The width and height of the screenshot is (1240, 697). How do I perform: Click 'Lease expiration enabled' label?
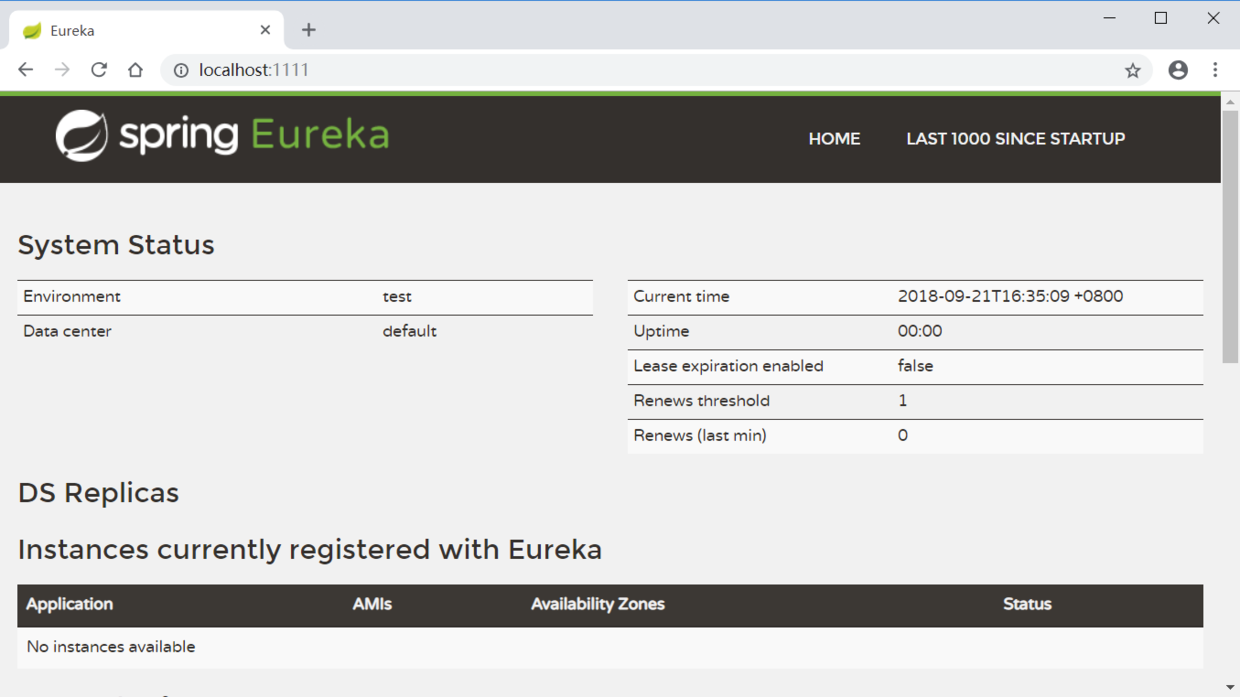(x=728, y=366)
